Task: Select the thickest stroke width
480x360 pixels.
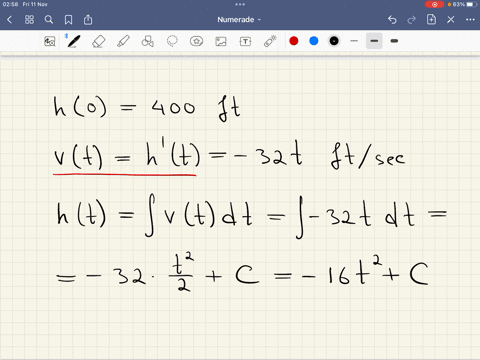Action: (394, 41)
